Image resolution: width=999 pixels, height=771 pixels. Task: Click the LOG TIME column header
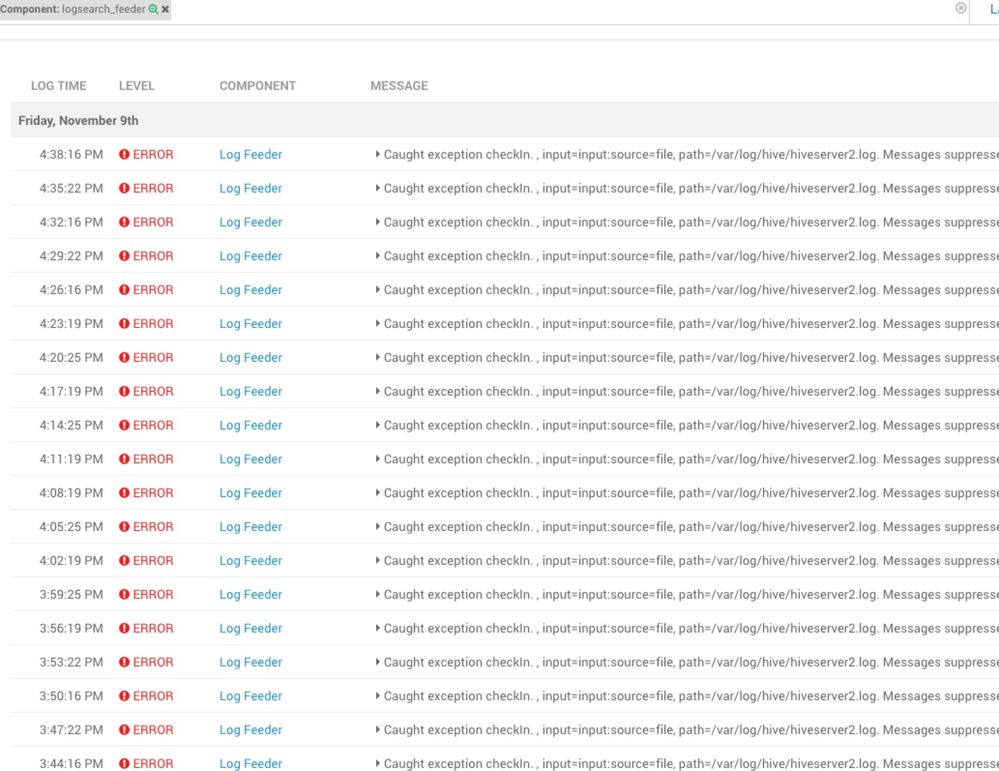point(59,86)
